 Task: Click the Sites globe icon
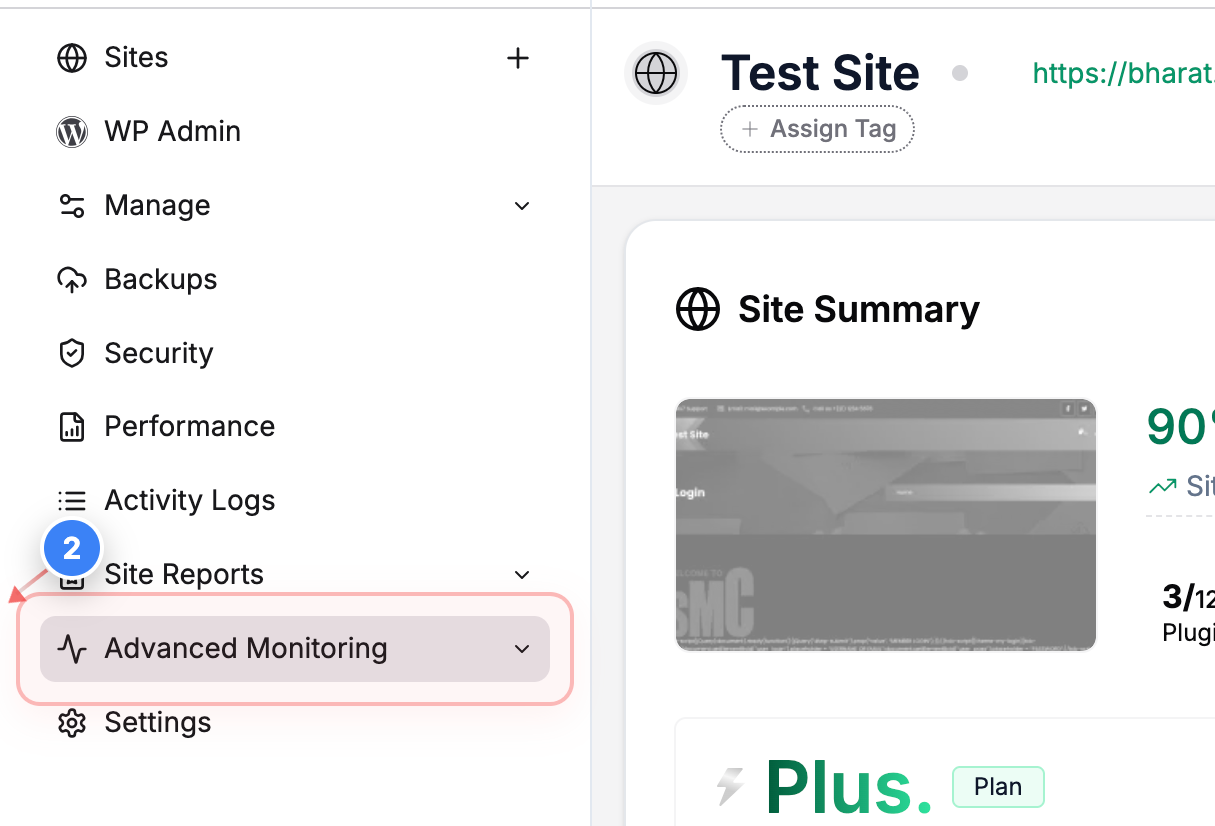point(71,57)
